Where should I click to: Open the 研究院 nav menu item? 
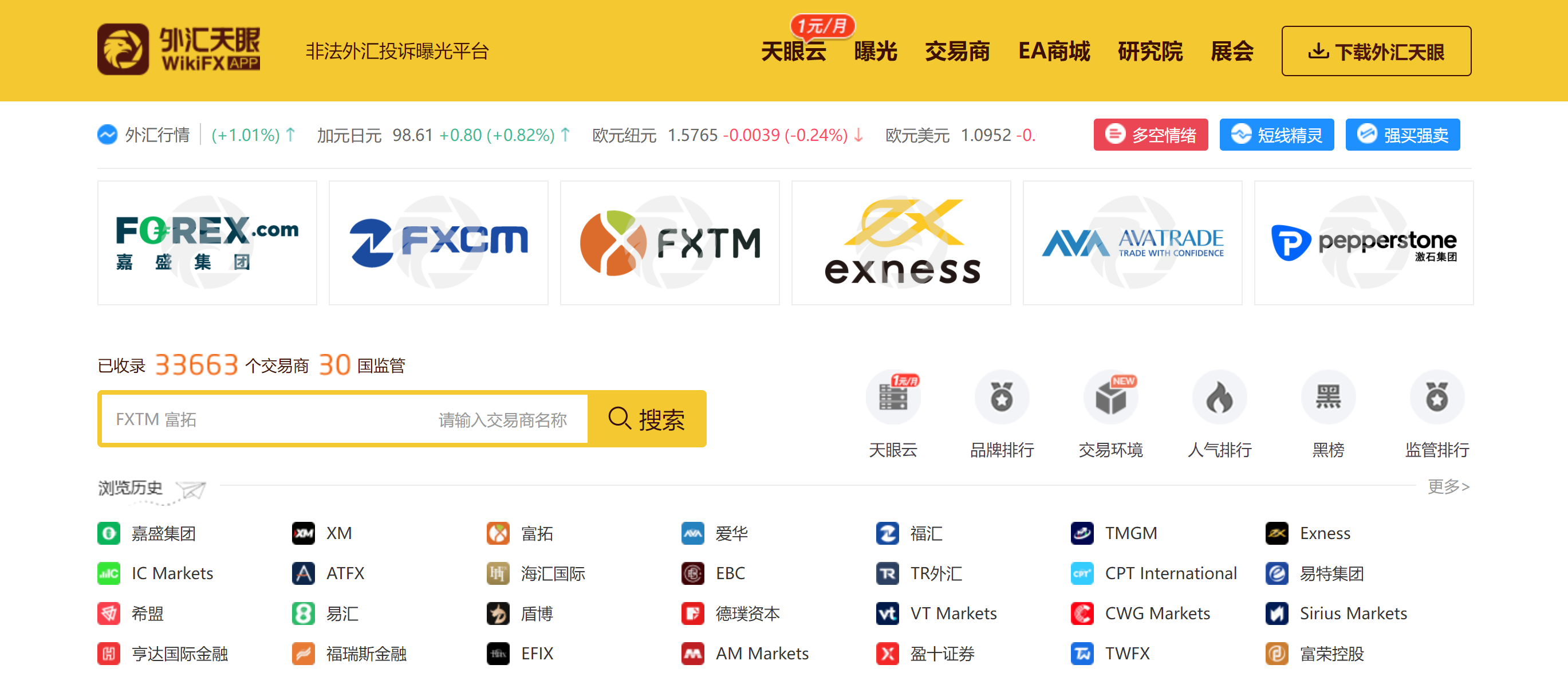[x=1150, y=51]
